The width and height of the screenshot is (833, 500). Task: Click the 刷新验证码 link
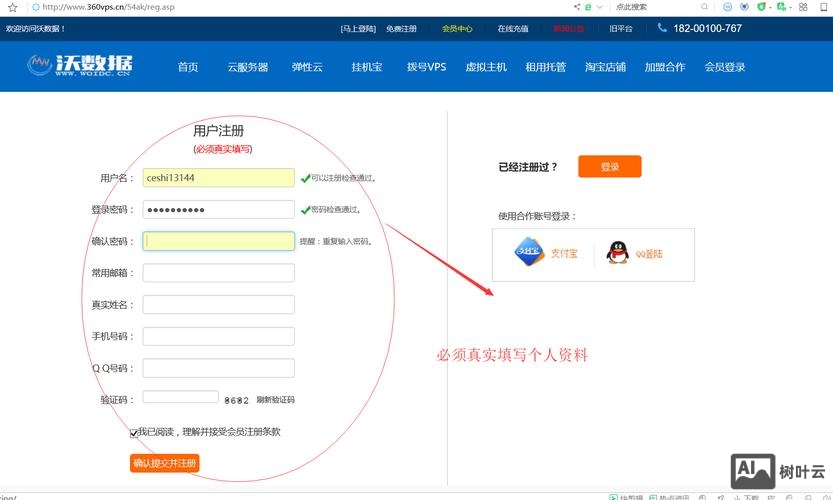click(275, 400)
